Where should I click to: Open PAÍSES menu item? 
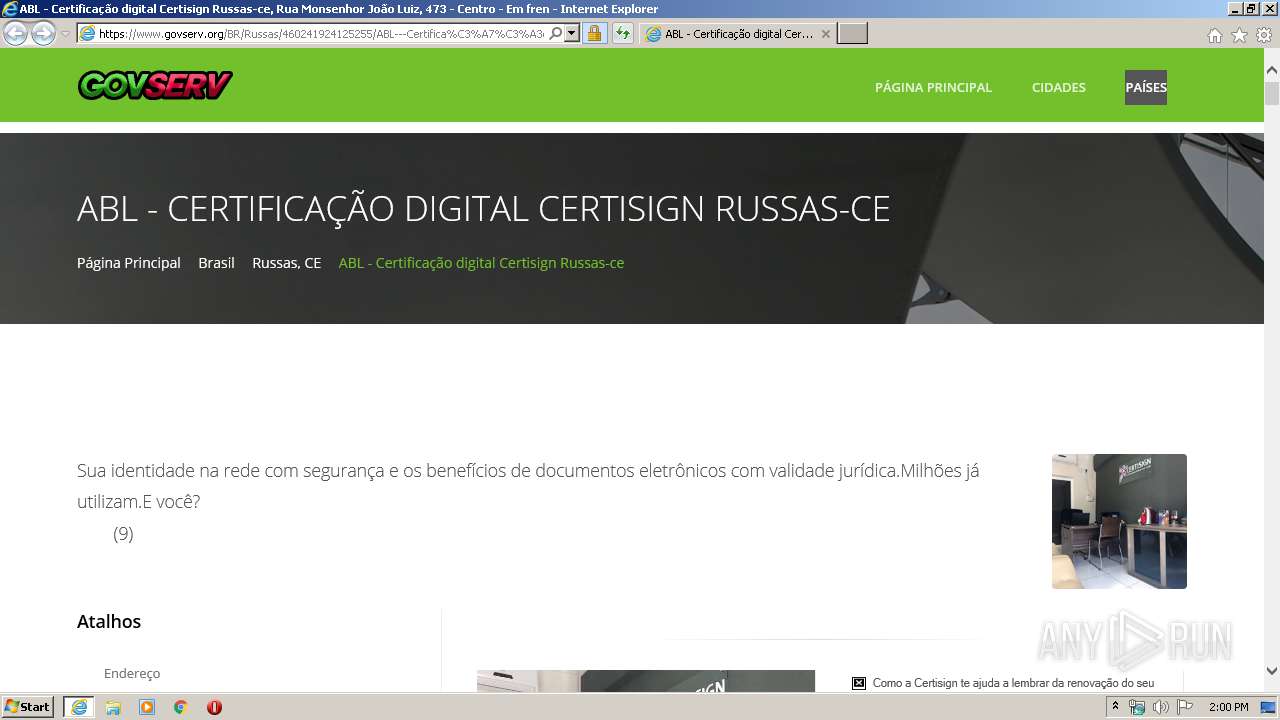pos(1146,87)
